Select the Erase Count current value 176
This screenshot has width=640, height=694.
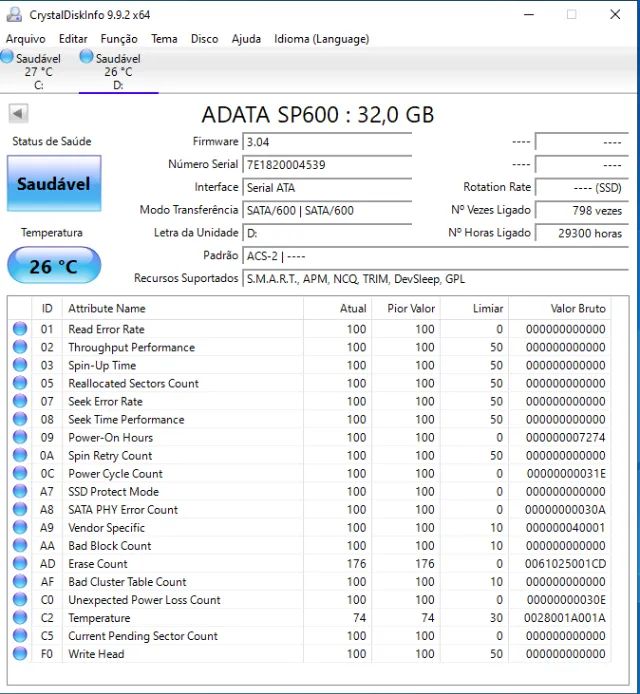[356, 564]
